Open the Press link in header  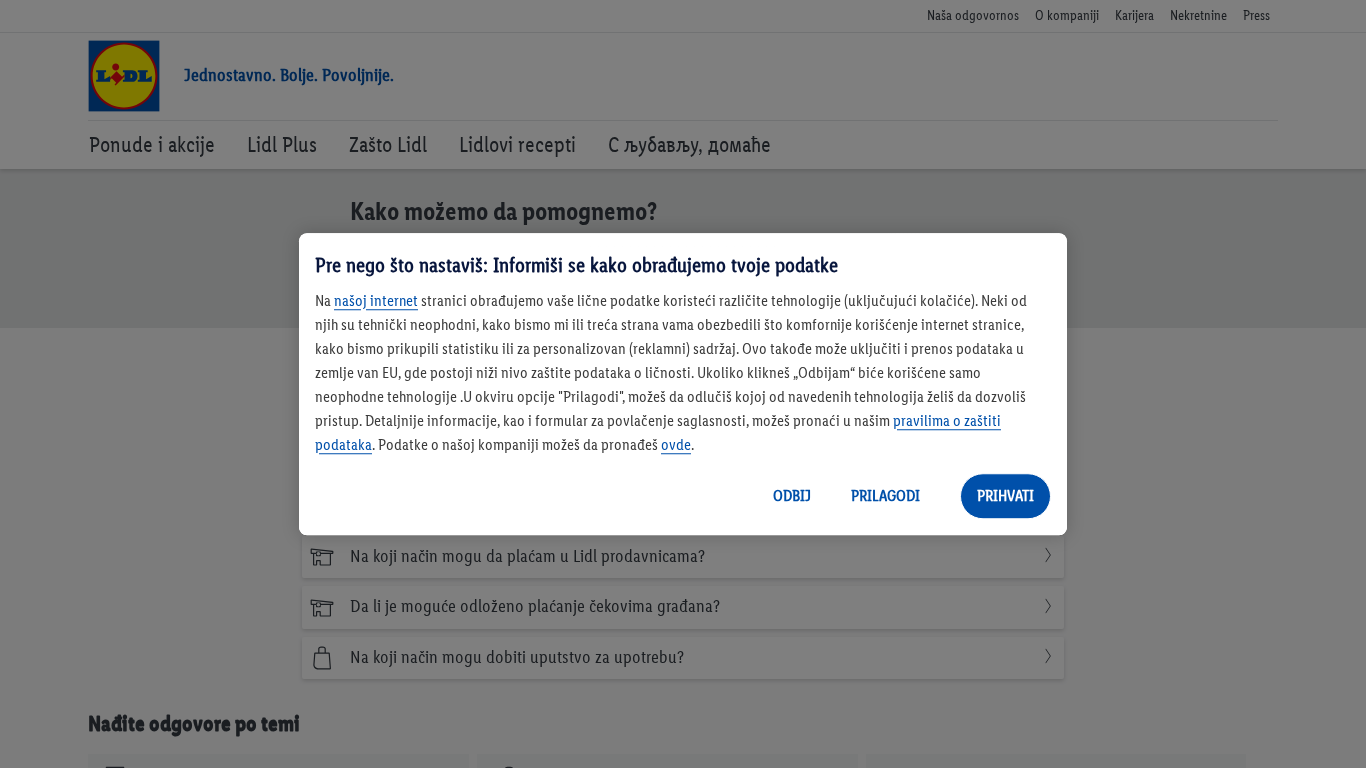click(1256, 16)
